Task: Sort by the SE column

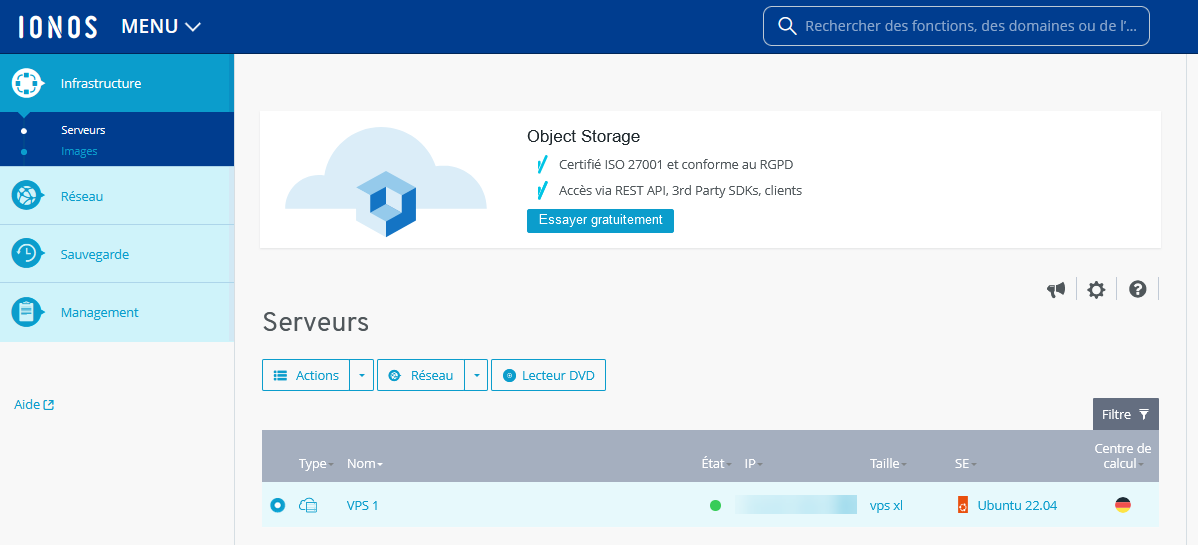Action: click(966, 463)
